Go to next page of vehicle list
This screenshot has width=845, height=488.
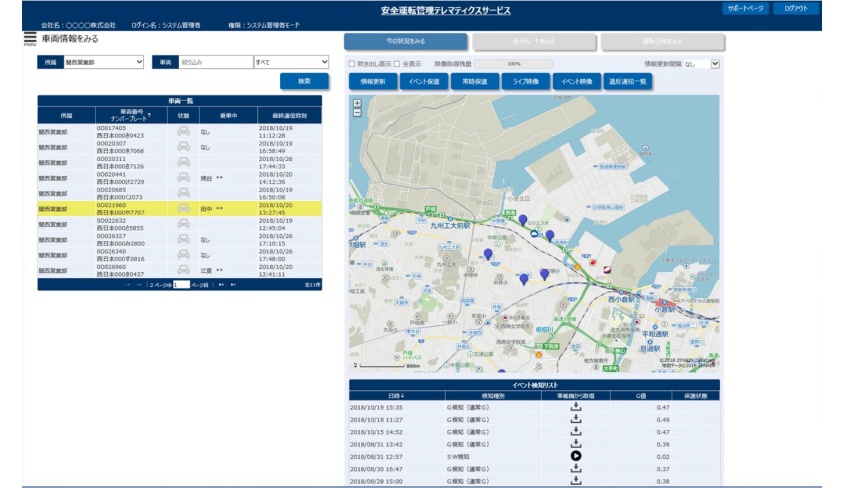pos(221,284)
